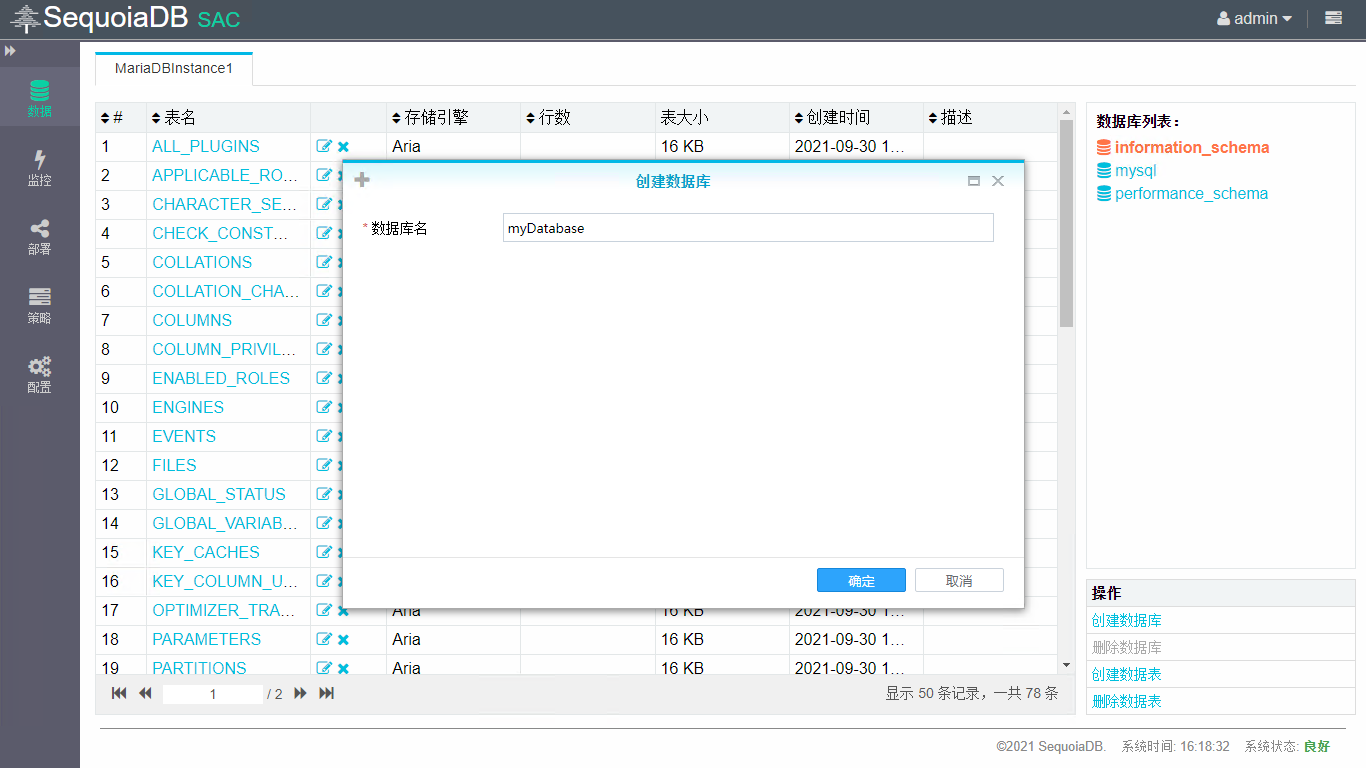Open the 配置 (Config) sidebar section
Viewport: 1366px width, 768px height.
(x=39, y=375)
